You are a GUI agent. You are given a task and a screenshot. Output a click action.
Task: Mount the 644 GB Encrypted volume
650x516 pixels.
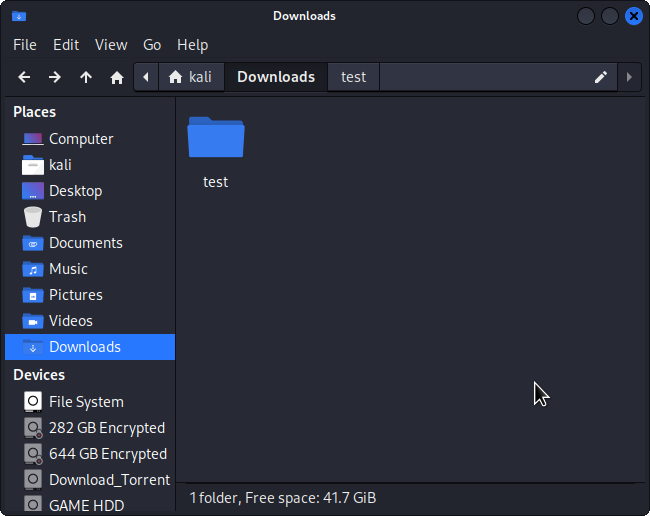tap(90, 454)
